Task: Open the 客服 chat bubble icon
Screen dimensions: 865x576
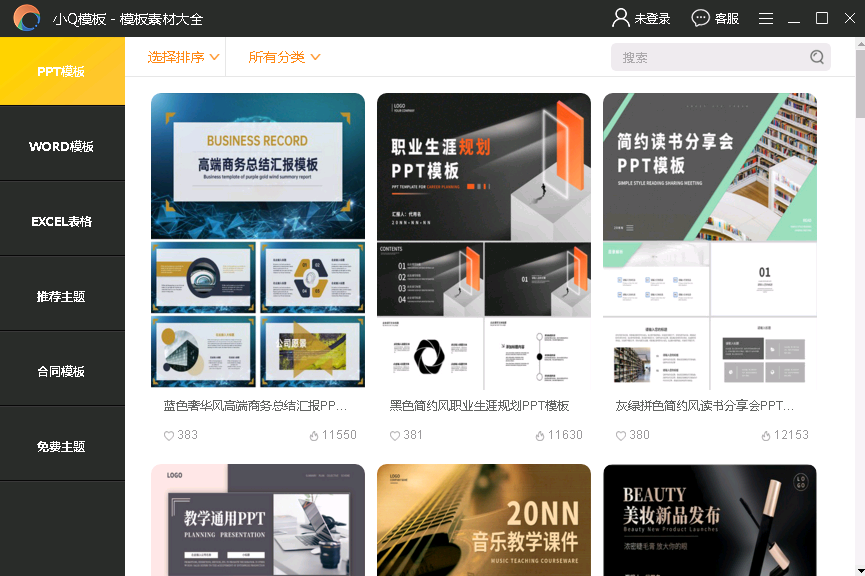Action: (x=700, y=18)
